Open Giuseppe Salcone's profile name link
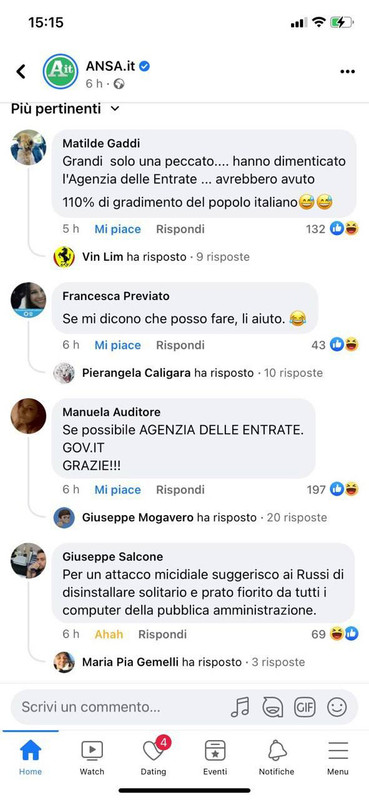Viewport: 369px width, 800px height. (113, 557)
